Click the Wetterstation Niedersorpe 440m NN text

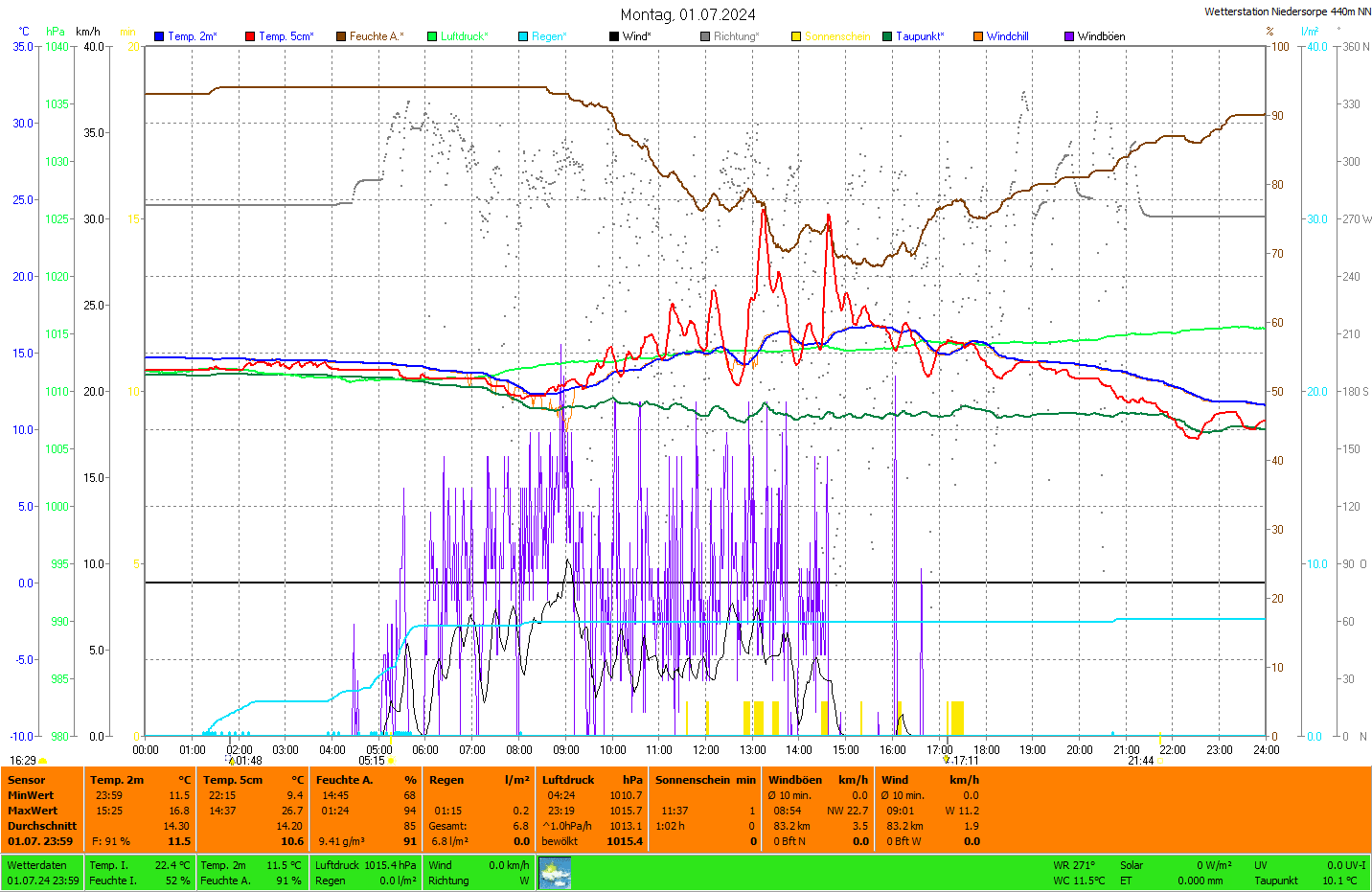1287,11
